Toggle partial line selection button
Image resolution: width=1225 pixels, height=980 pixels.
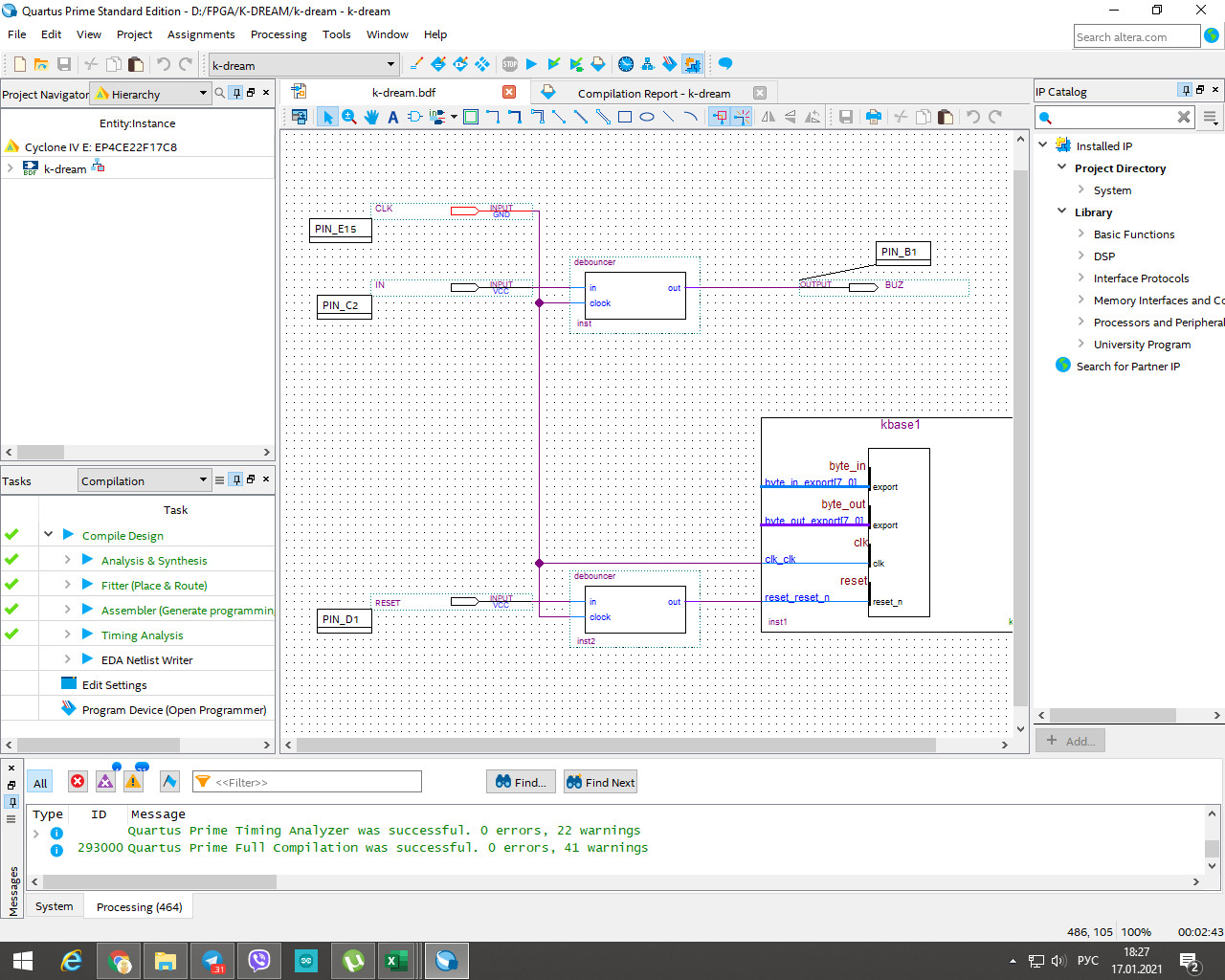click(x=742, y=117)
